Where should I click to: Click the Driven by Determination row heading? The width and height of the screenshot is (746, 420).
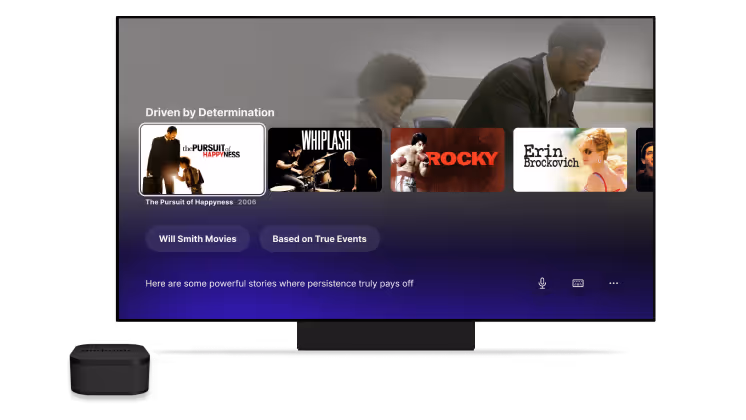210,112
